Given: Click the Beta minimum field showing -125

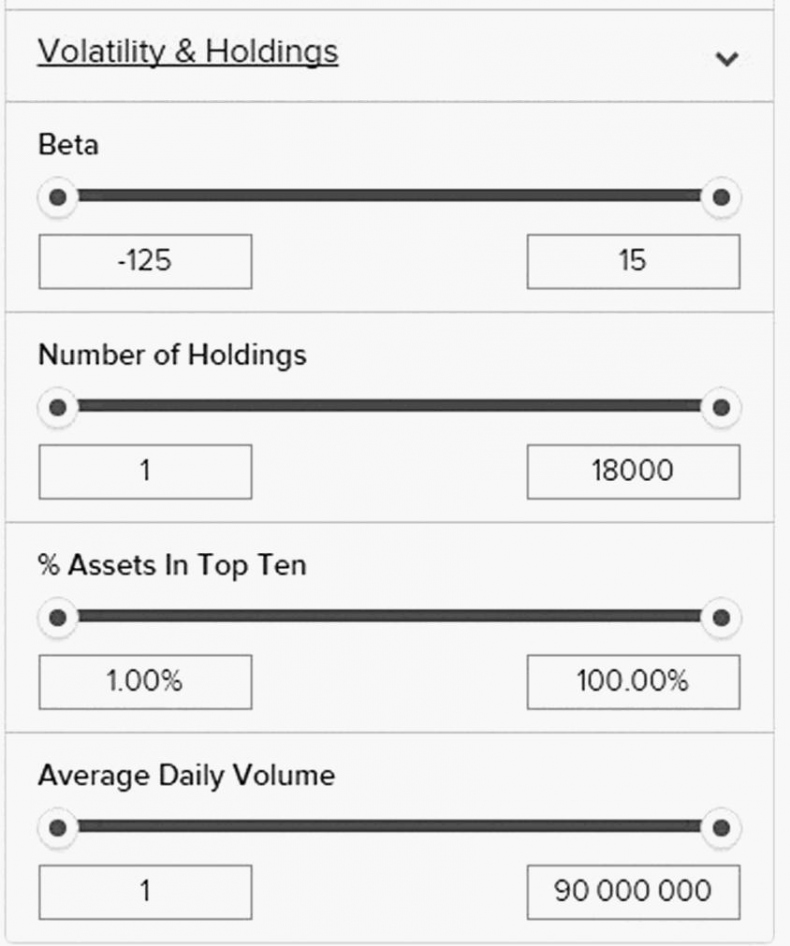Looking at the screenshot, I should 145,262.
